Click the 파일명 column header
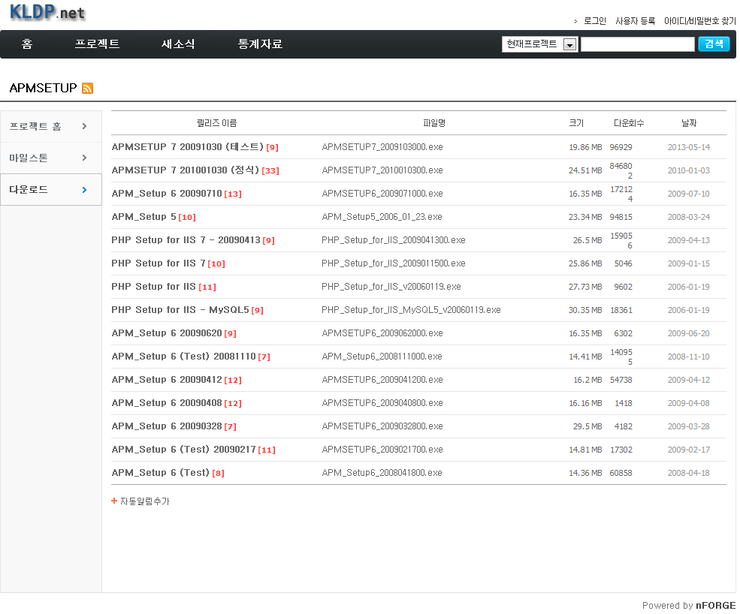 434,123
